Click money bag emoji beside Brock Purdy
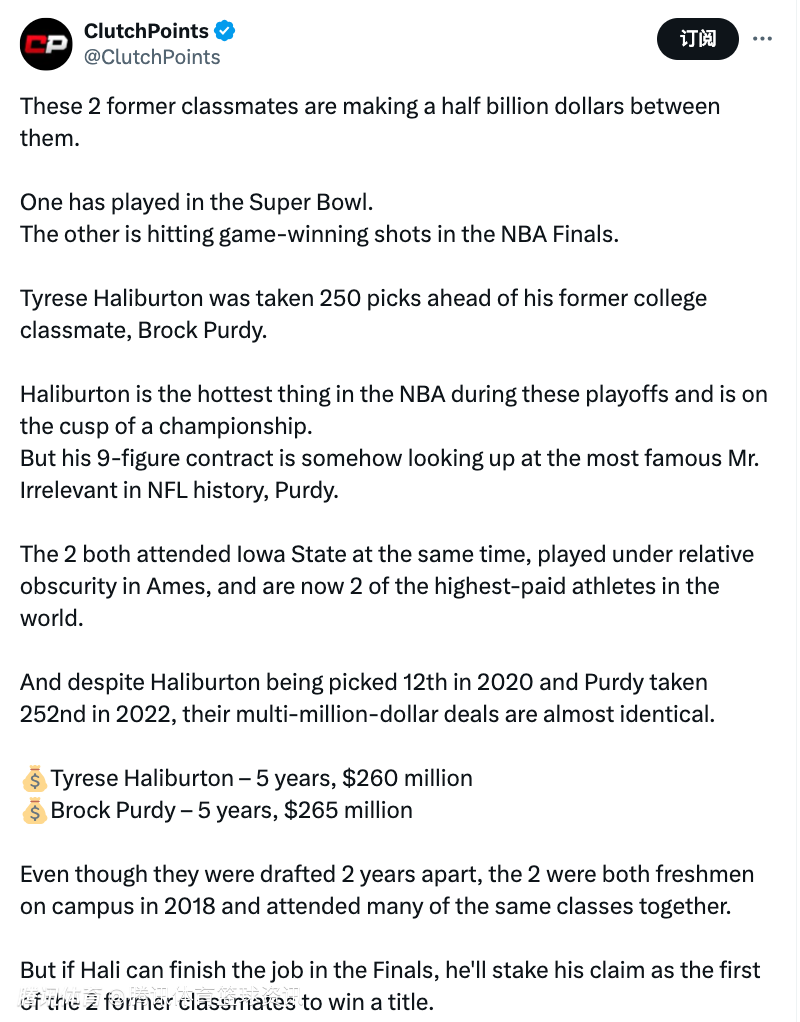 tap(34, 811)
